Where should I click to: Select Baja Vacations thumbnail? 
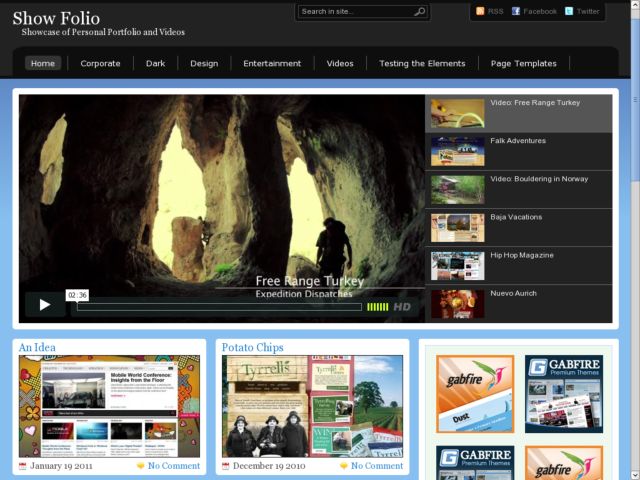pos(458,228)
